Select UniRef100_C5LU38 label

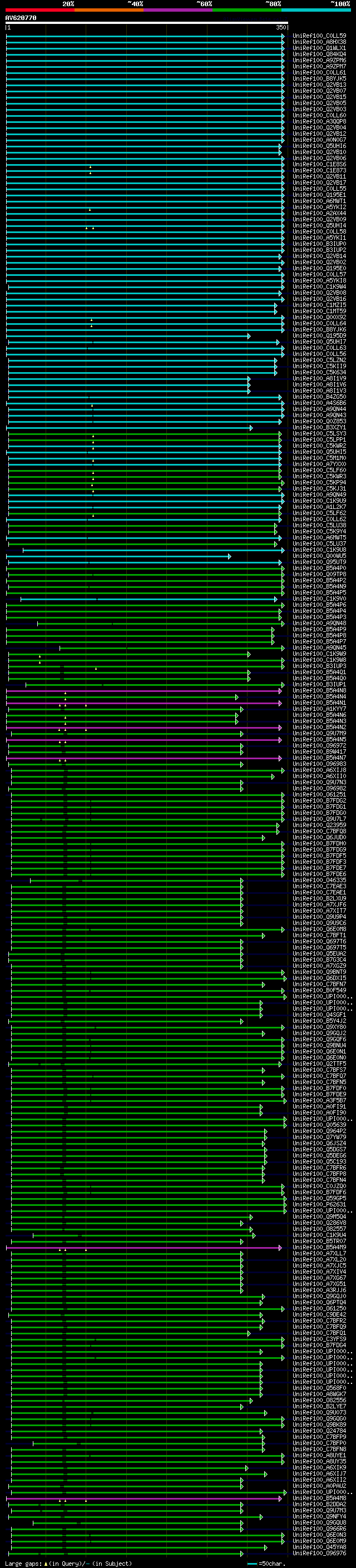pyautogui.click(x=319, y=525)
